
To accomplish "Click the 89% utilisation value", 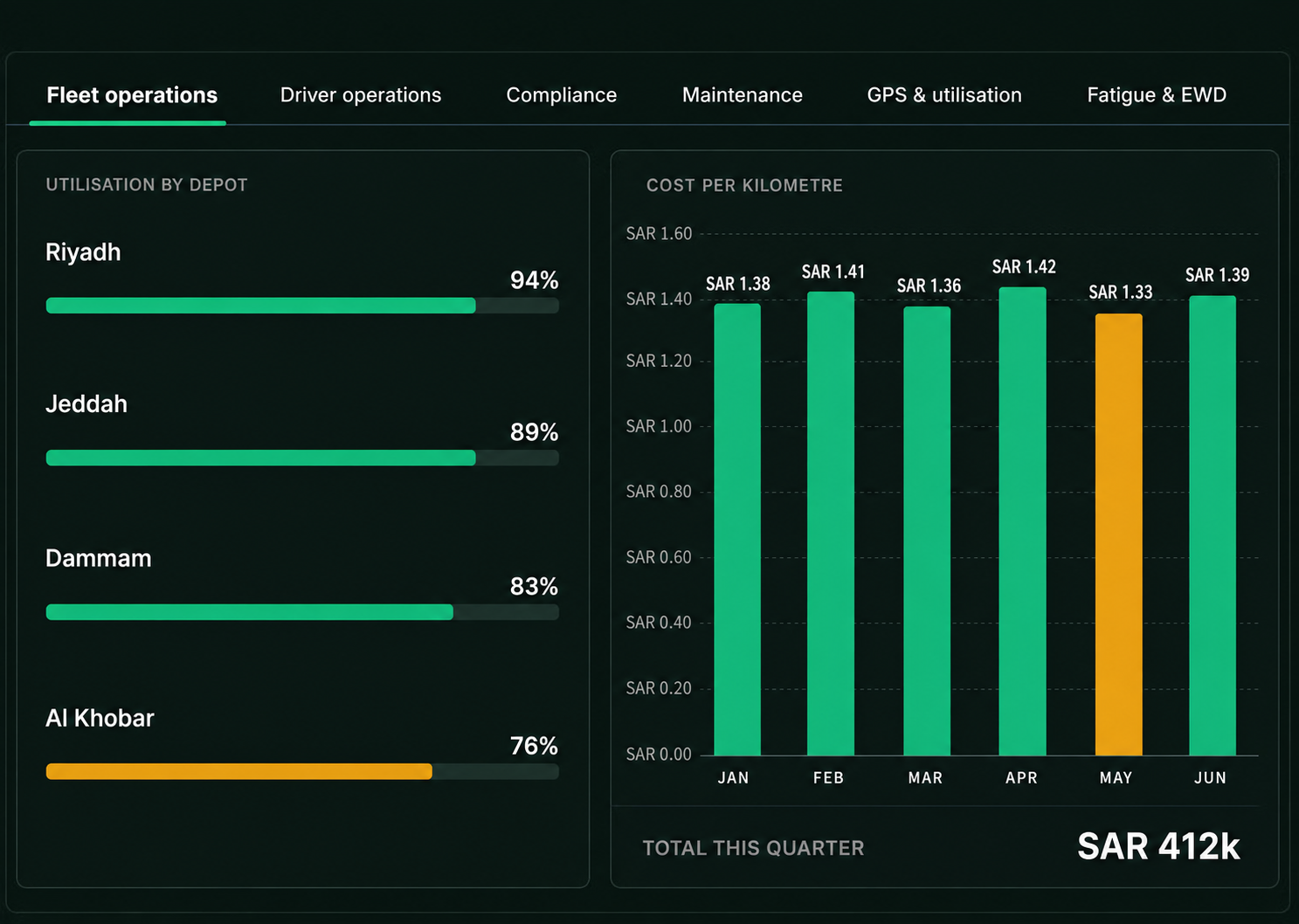I will (x=535, y=432).
